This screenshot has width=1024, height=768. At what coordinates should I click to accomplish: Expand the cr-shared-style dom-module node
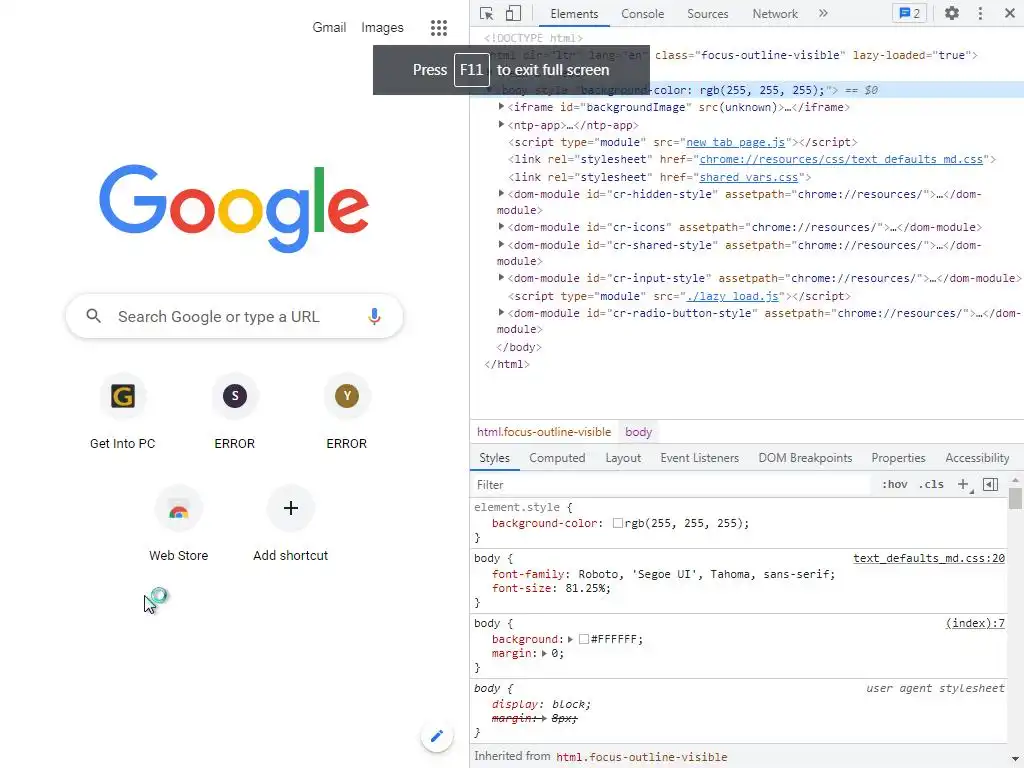click(x=501, y=244)
